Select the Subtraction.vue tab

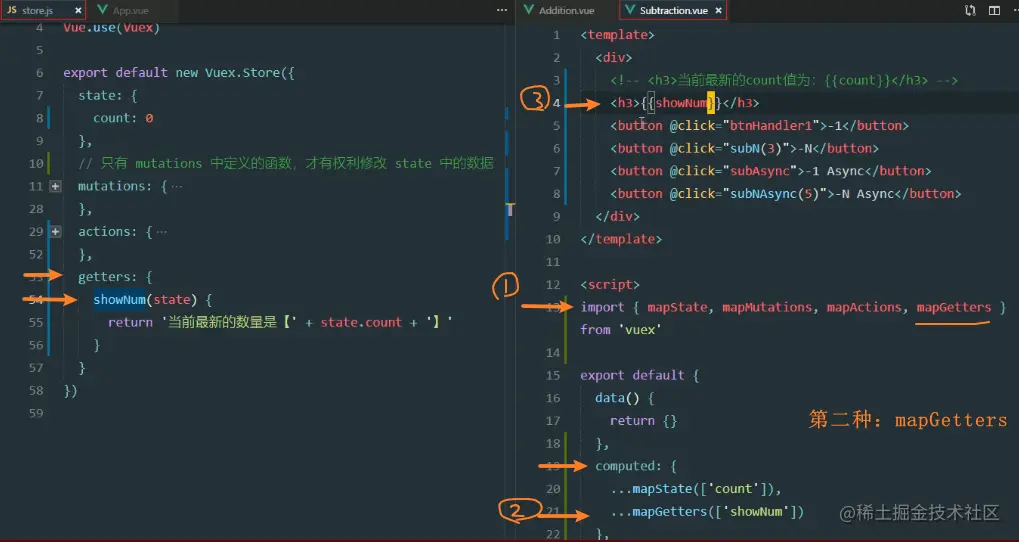pyautogui.click(x=673, y=10)
